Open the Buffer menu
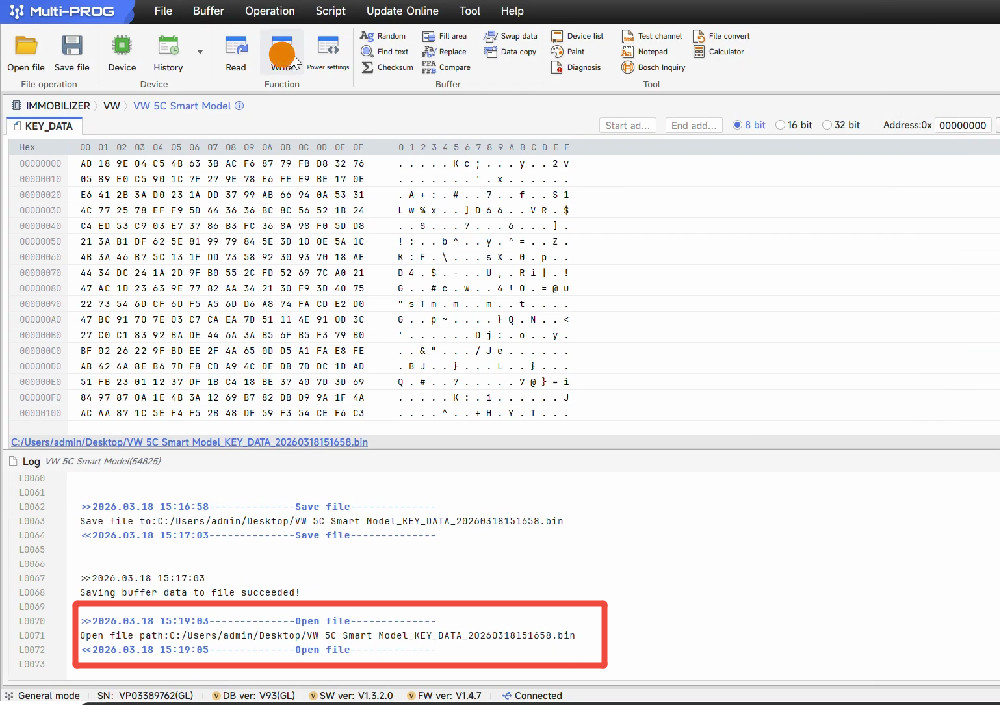1000x705 pixels. click(208, 11)
